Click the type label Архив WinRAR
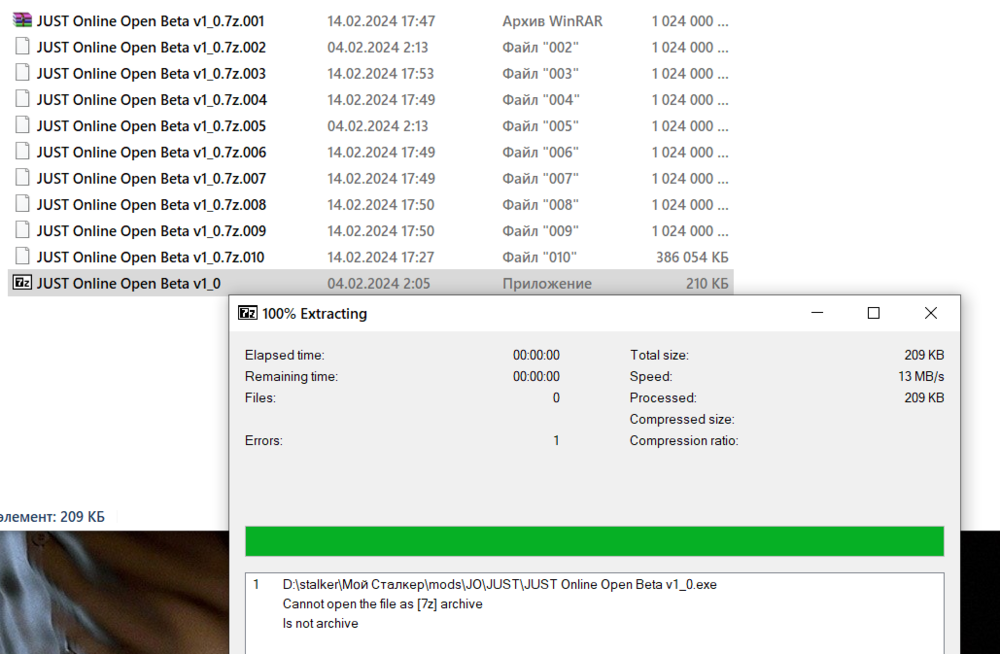Screen dimensions: 1000x654 (552, 21)
